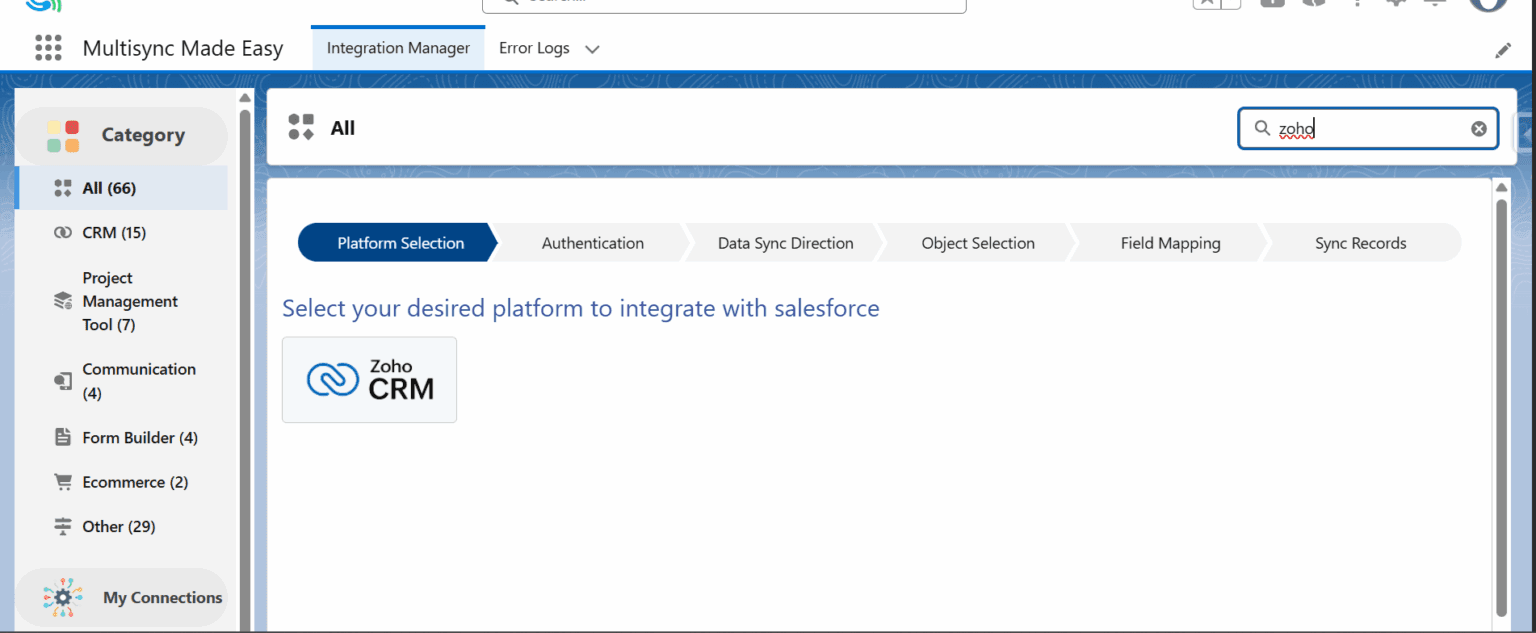Open the App Launcher grid icon
This screenshot has height=633, width=1536.
pos(48,48)
